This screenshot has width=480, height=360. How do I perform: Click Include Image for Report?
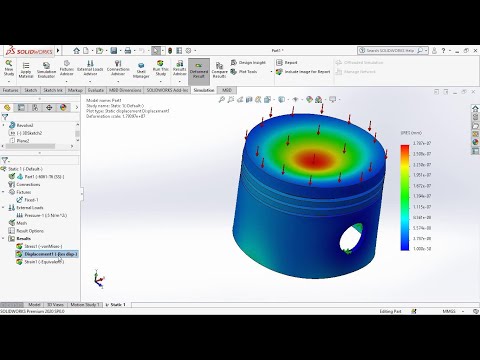pyautogui.click(x=303, y=71)
